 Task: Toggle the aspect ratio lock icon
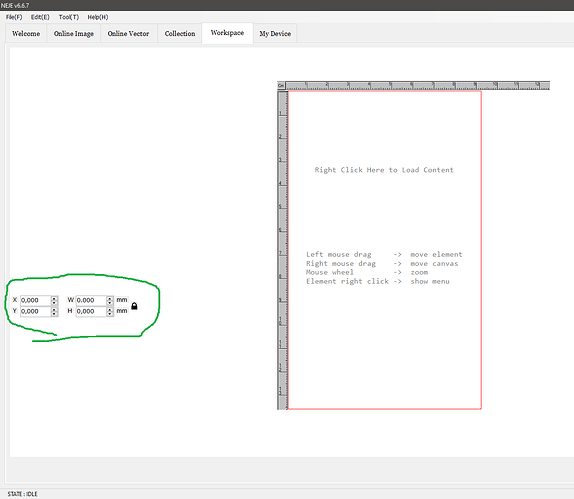134,306
